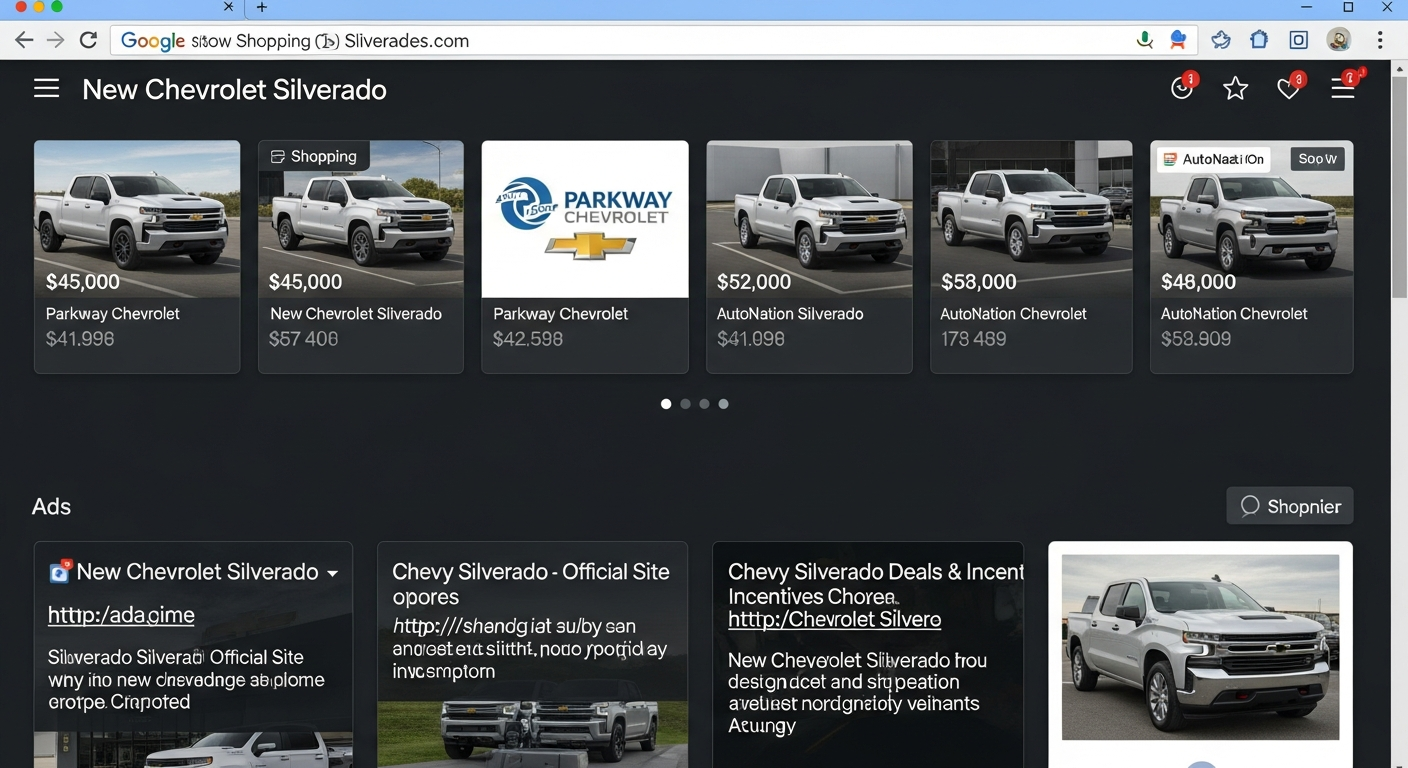
Task: Select the second carousel page dot
Action: (x=685, y=404)
